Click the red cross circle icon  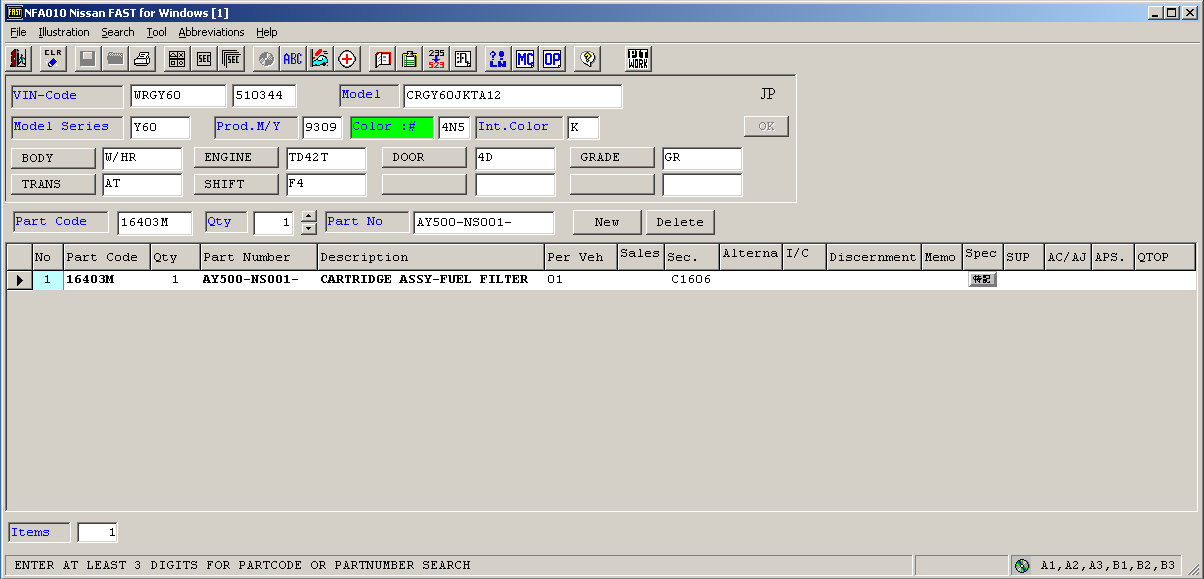[x=347, y=59]
